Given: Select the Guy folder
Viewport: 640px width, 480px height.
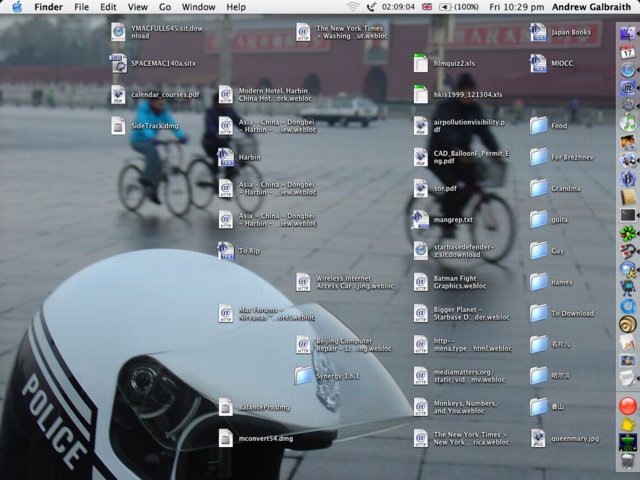Looking at the screenshot, I should click(538, 251).
